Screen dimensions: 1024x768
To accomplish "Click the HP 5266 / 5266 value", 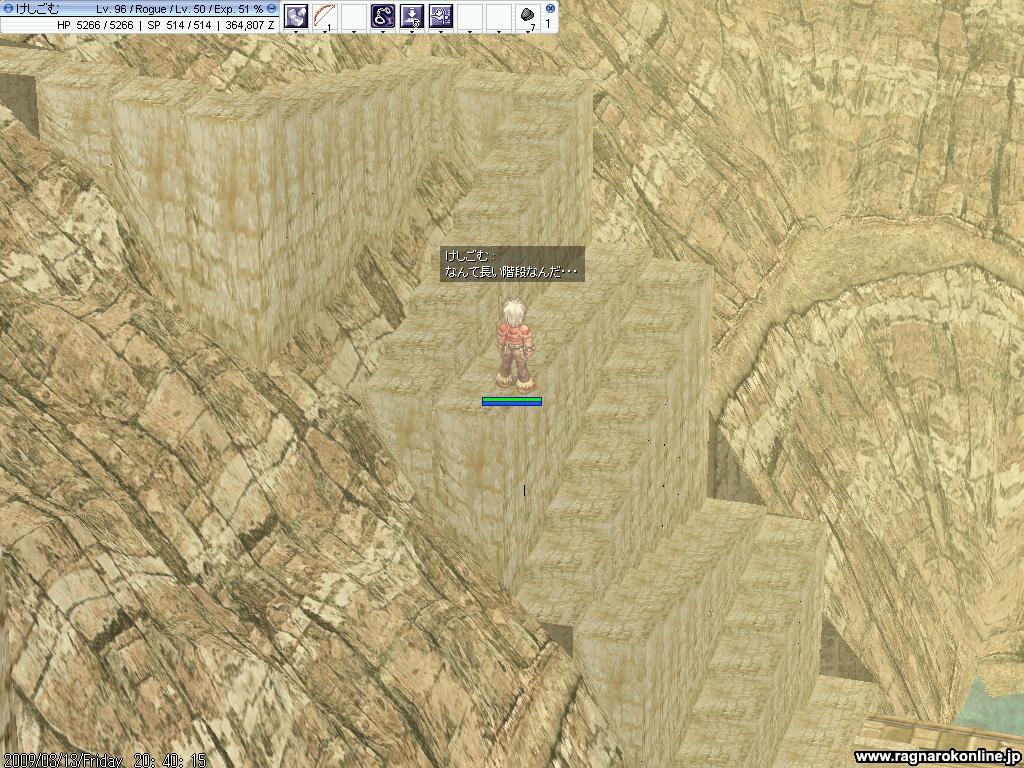I will (95, 25).
